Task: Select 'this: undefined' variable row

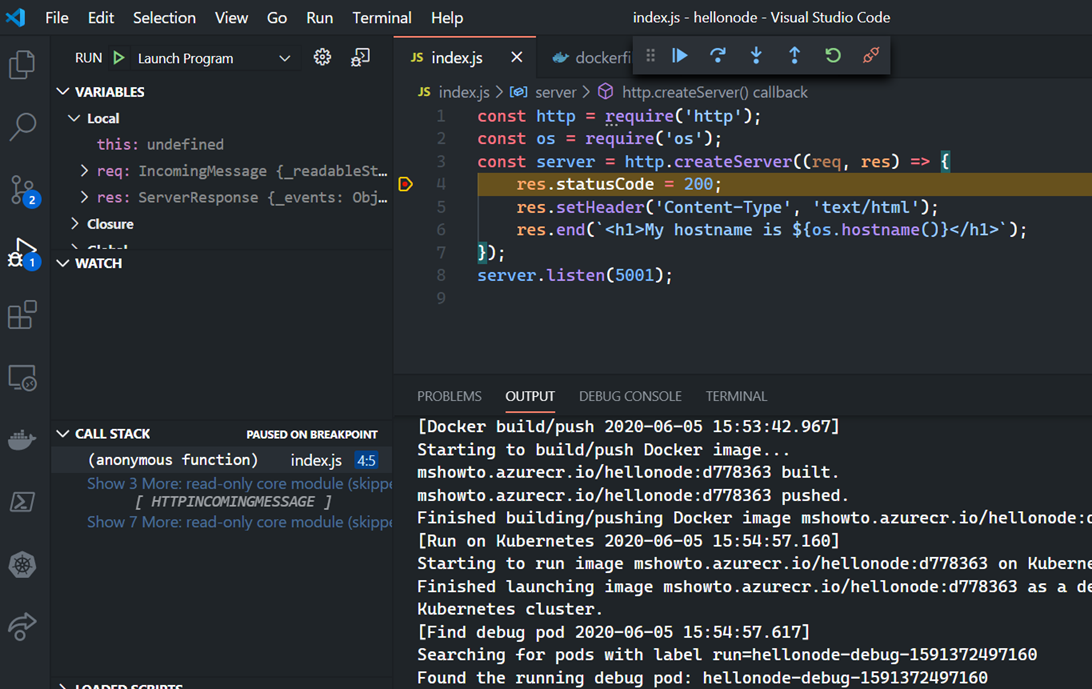Action: [x=222, y=144]
